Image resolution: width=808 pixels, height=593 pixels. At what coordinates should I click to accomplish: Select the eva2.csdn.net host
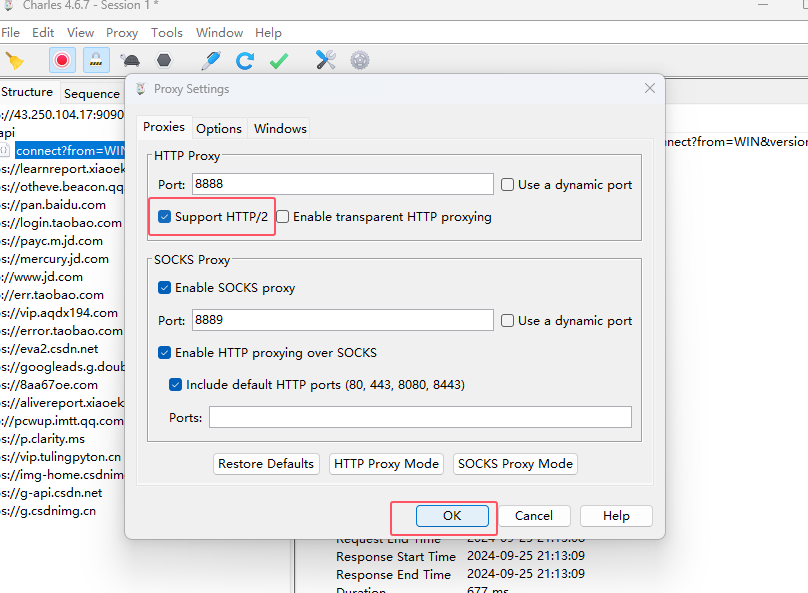tap(49, 349)
